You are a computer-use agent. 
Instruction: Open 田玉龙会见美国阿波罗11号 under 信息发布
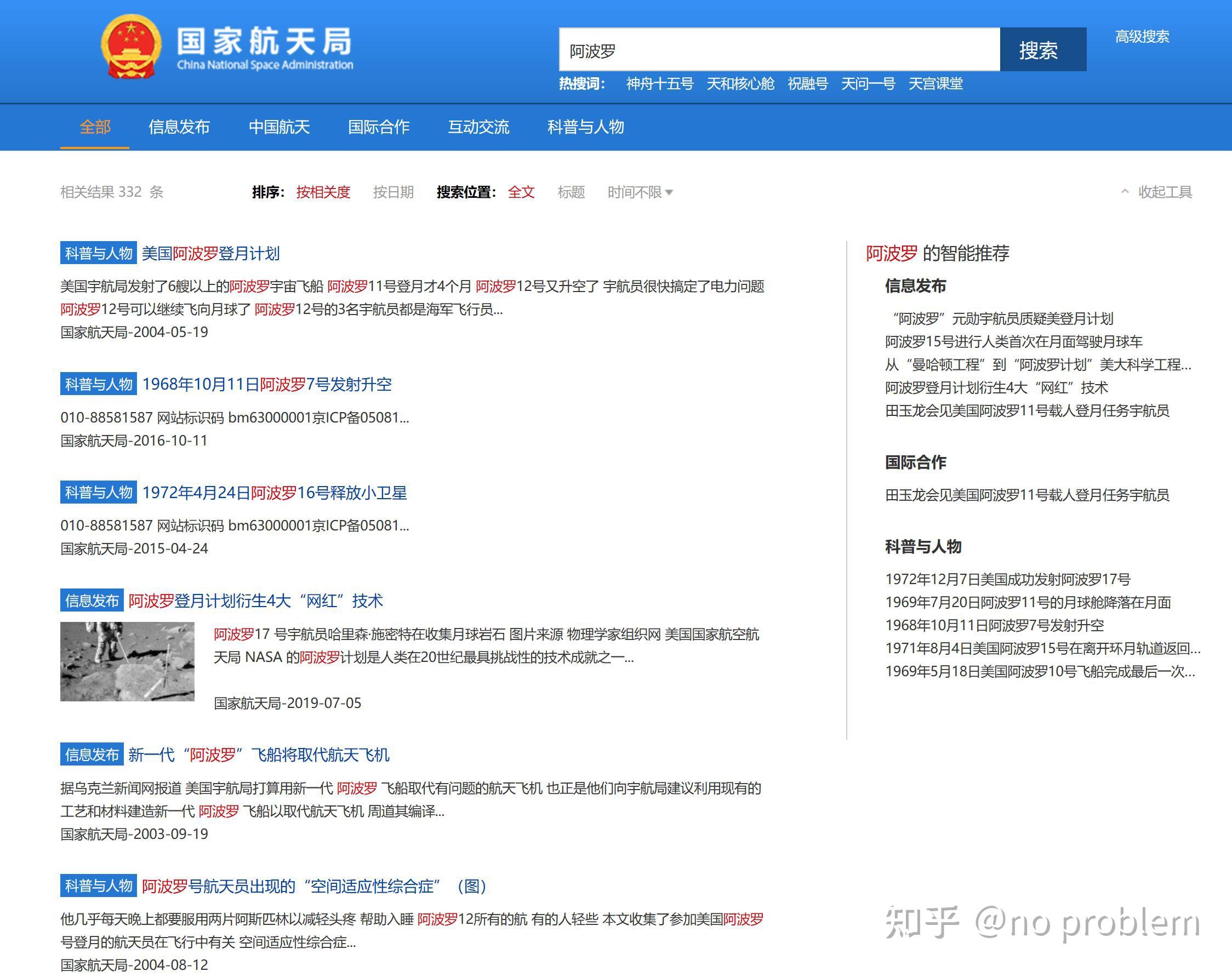1027,411
